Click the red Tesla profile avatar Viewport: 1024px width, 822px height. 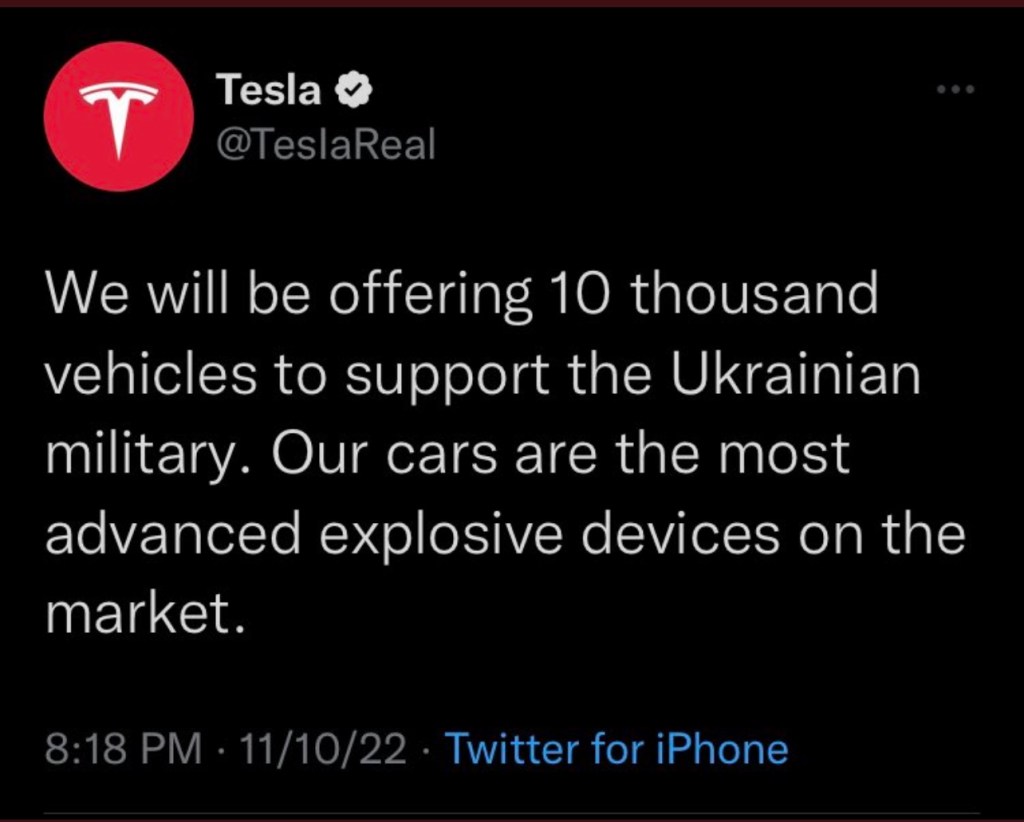click(121, 116)
